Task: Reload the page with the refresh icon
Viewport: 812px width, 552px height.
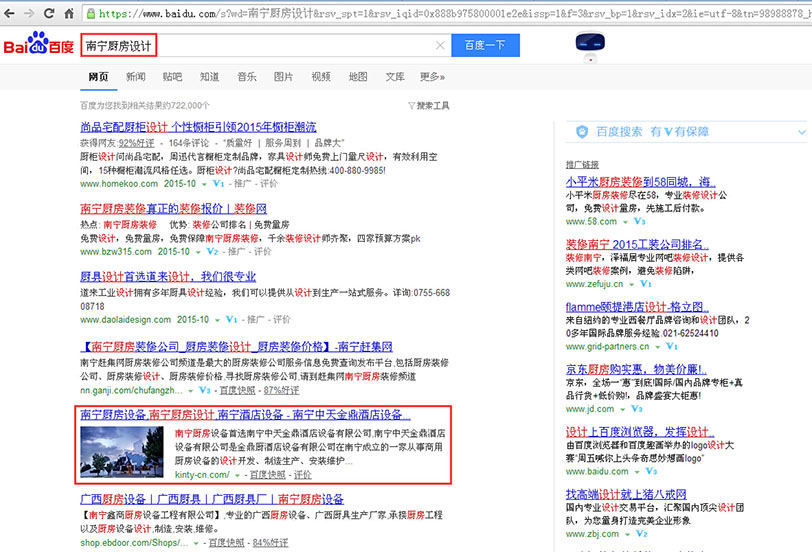Action: click(49, 13)
